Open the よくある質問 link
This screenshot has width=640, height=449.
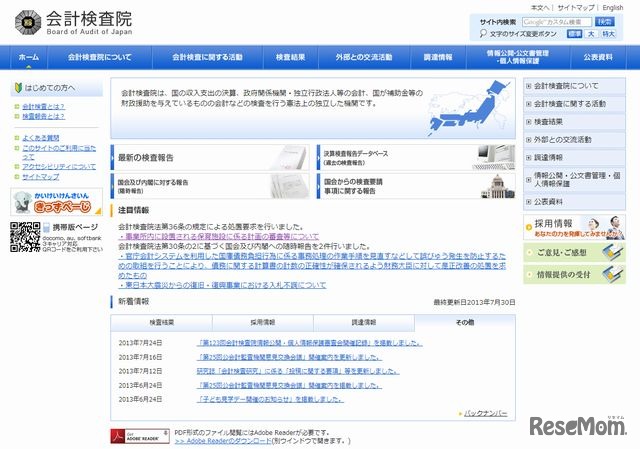(40, 138)
